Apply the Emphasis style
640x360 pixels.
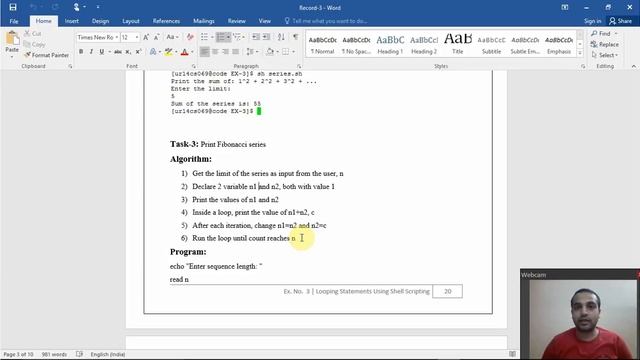559,44
